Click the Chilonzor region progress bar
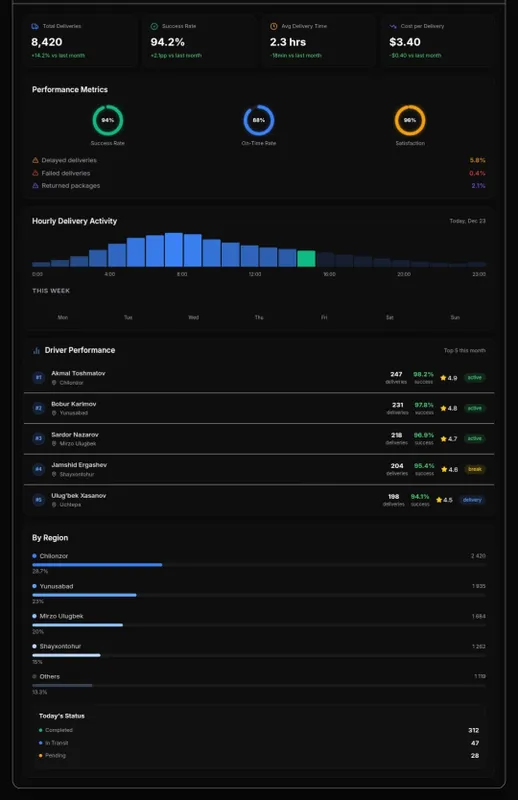This screenshot has height=800, width=518. [259, 565]
